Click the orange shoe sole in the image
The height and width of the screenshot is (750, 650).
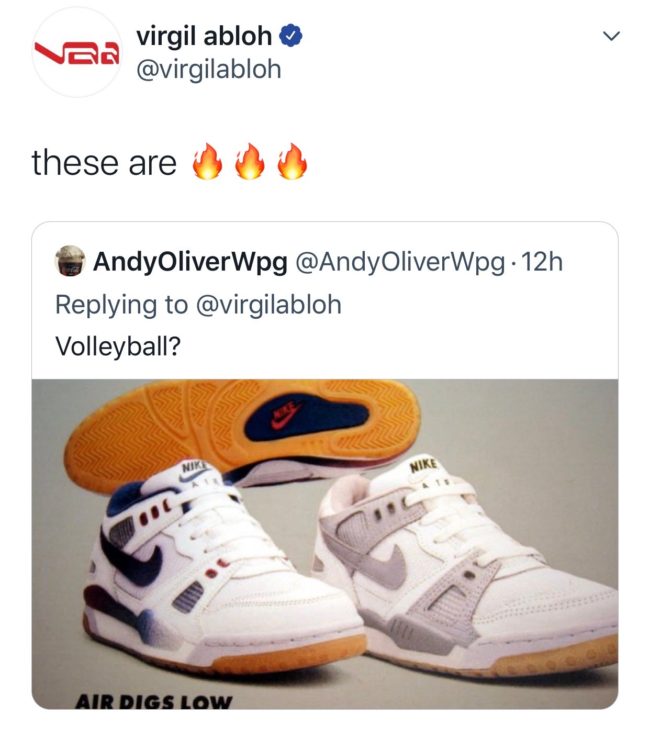(x=242, y=430)
